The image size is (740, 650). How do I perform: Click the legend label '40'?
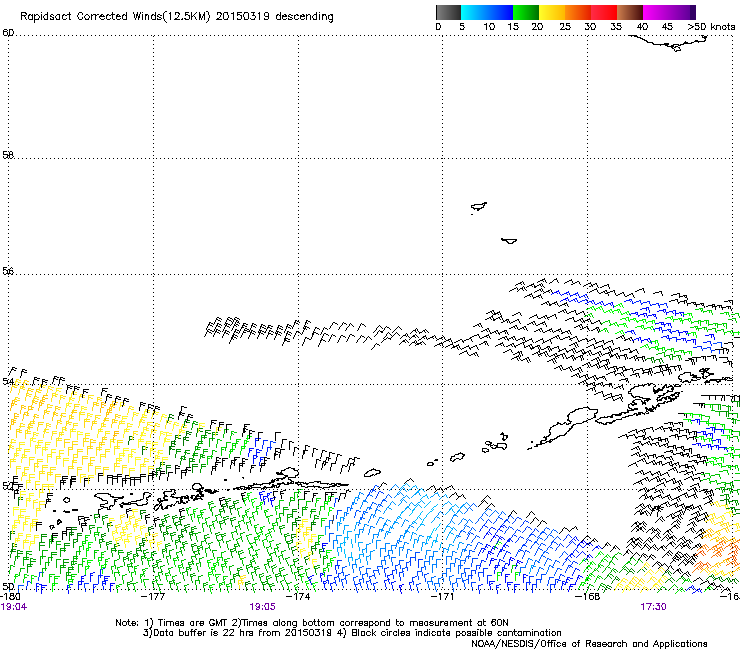click(642, 27)
